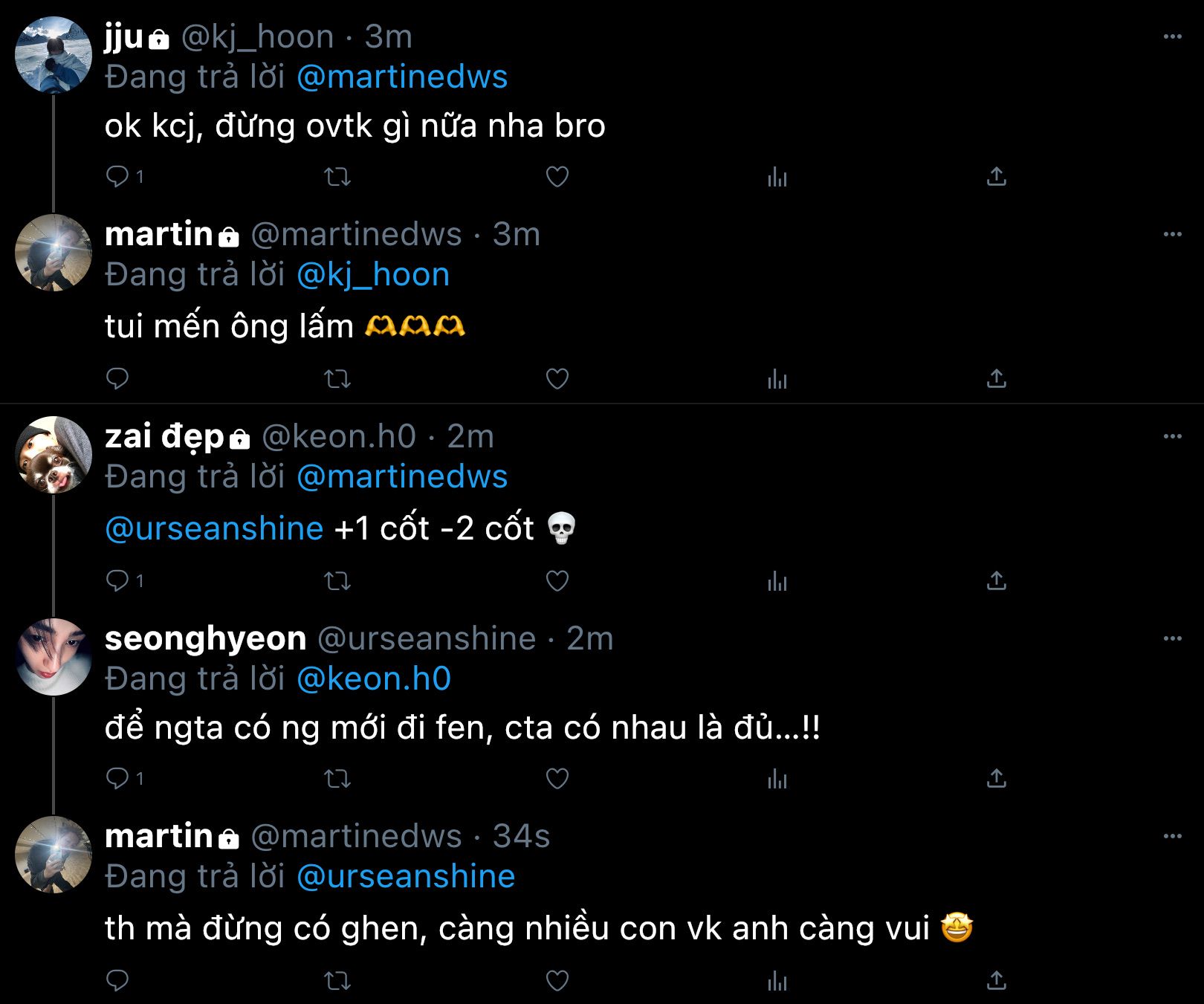Retweet jju's reply to martinedws
Image resolution: width=1204 pixels, height=1004 pixels.
pyautogui.click(x=337, y=177)
